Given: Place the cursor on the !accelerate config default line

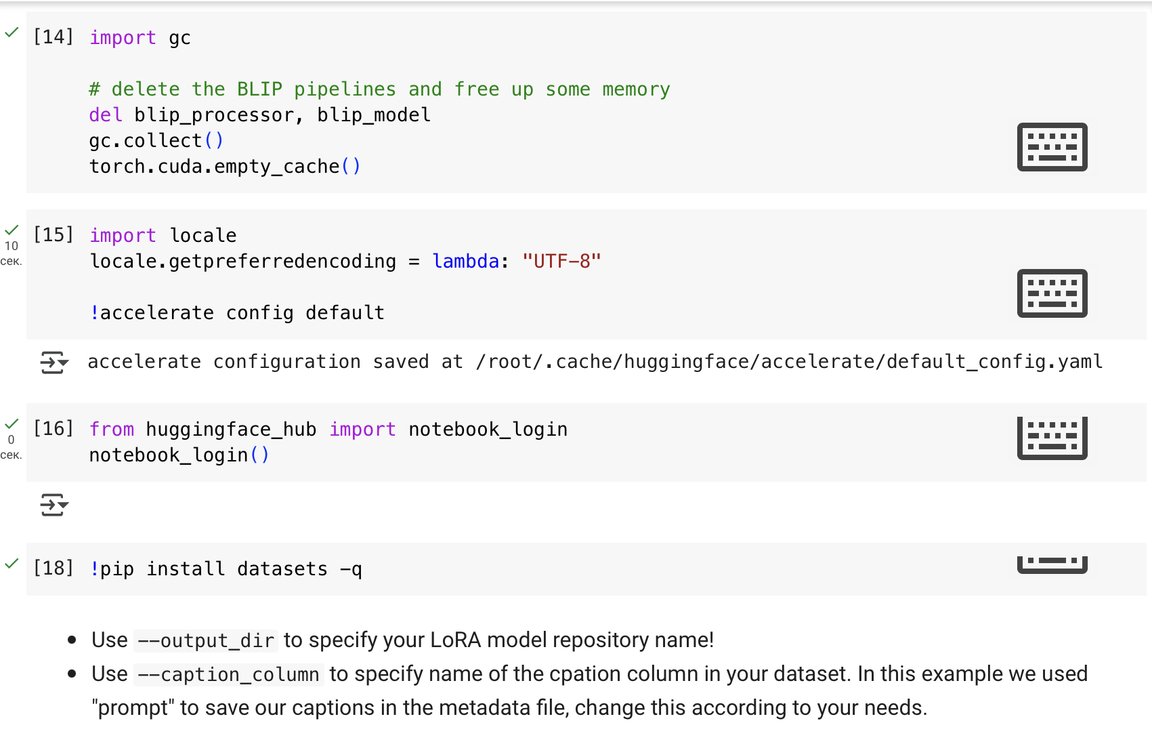Looking at the screenshot, I should [237, 313].
